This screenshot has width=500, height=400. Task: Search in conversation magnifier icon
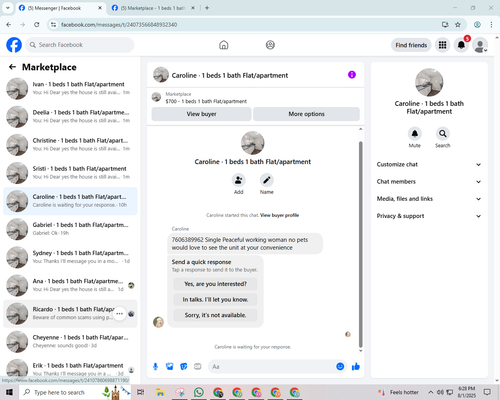coord(443,134)
